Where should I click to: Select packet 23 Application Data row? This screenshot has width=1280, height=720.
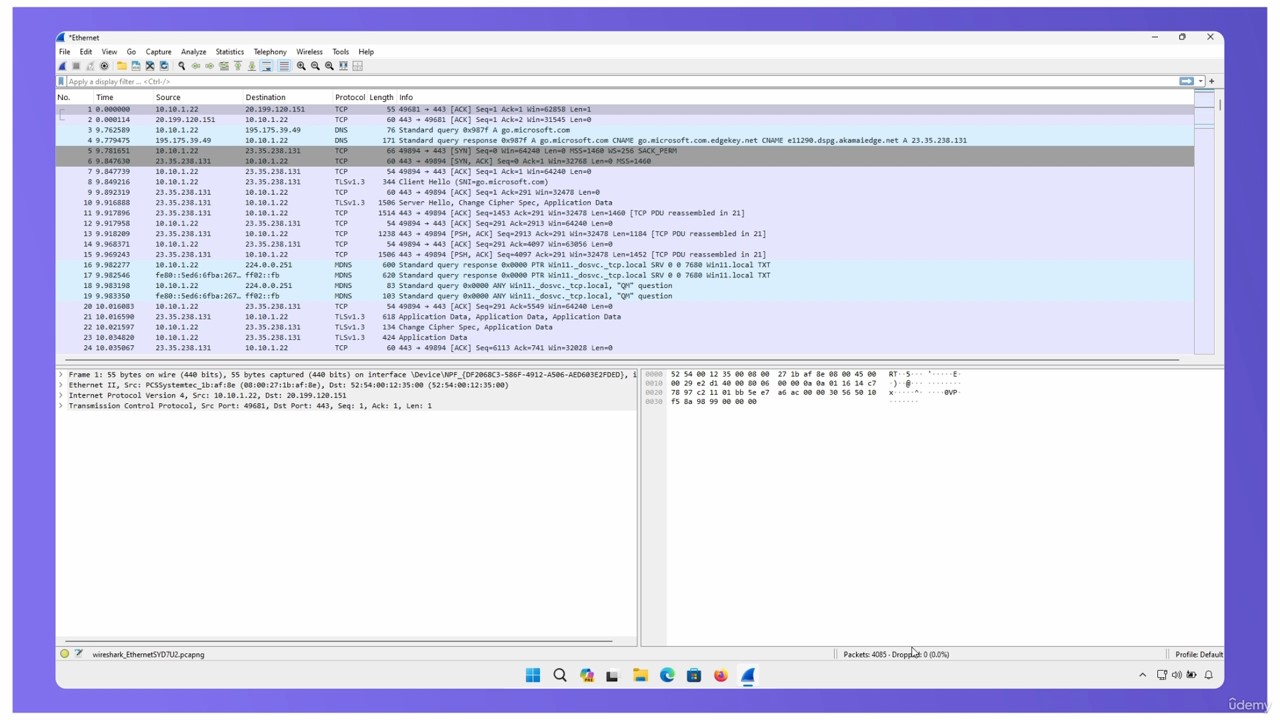625,337
